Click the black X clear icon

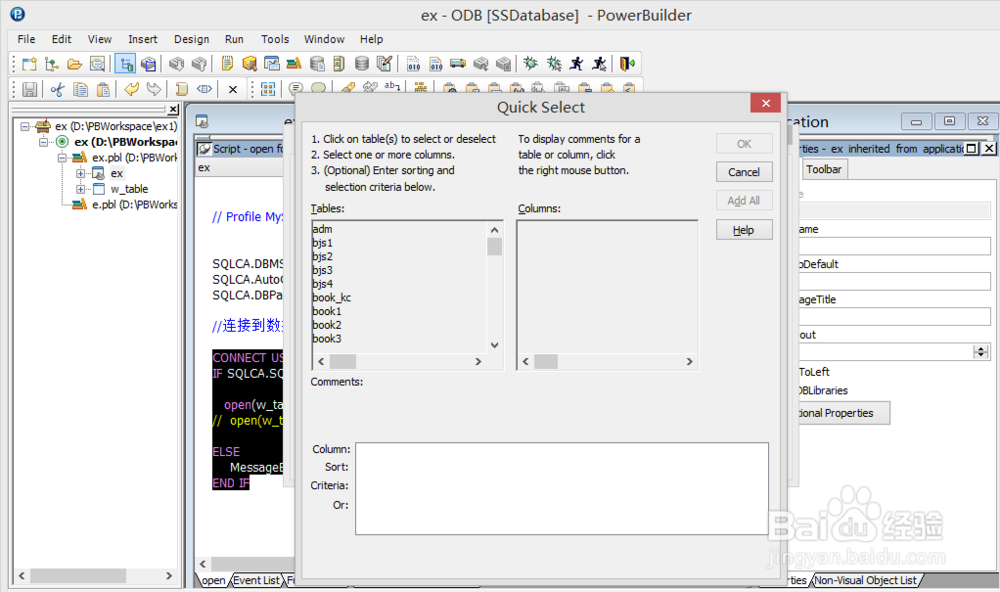[x=233, y=90]
